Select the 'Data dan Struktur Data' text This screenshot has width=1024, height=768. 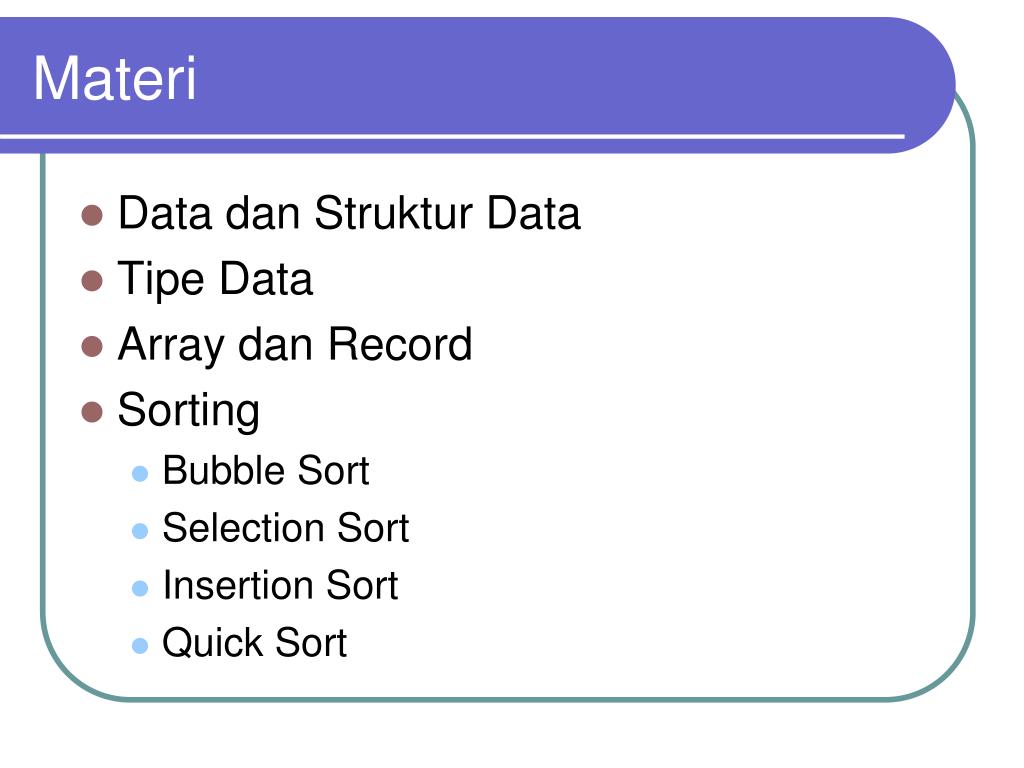tap(349, 213)
